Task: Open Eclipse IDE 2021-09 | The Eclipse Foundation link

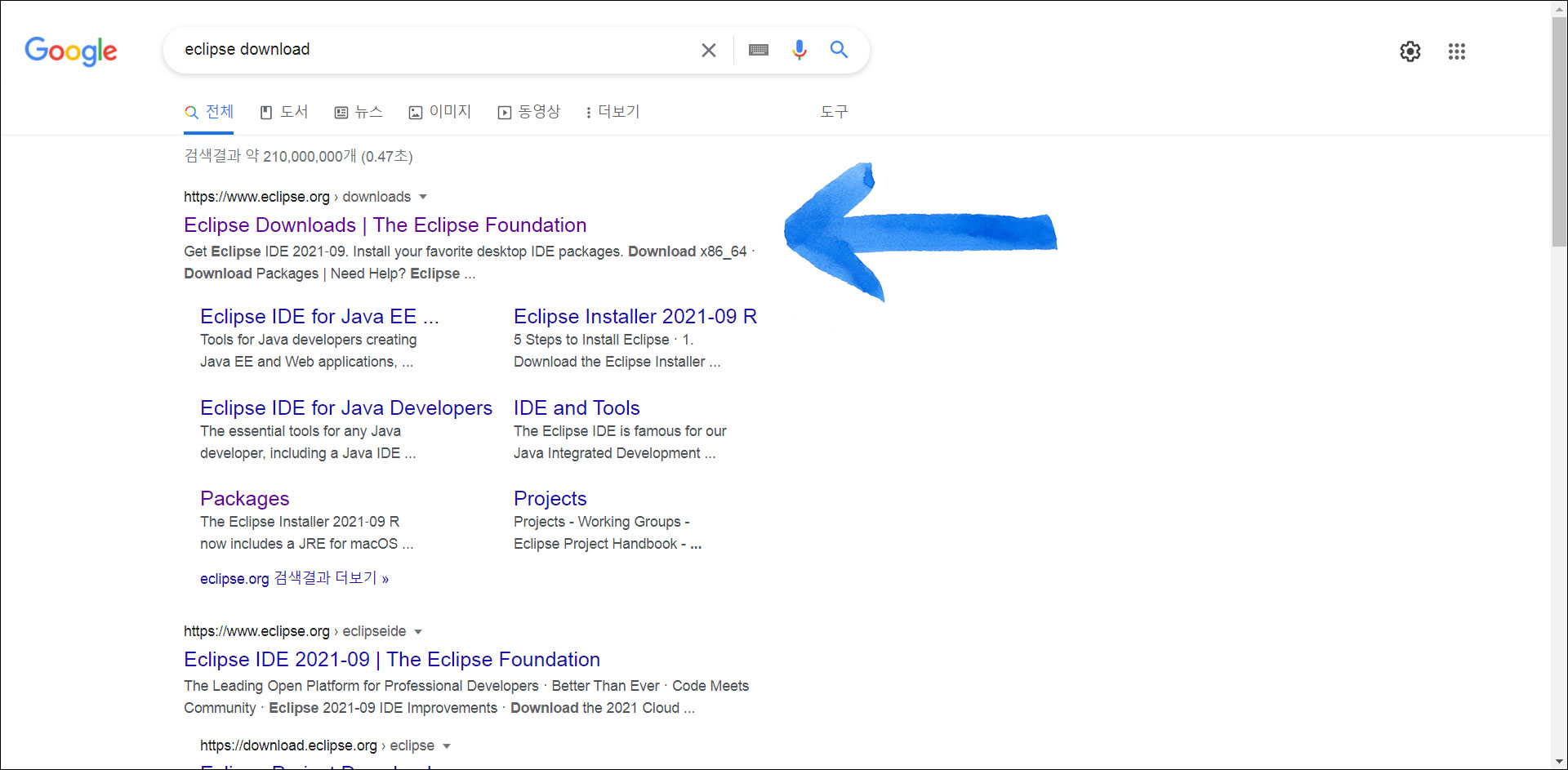Action: (x=392, y=659)
